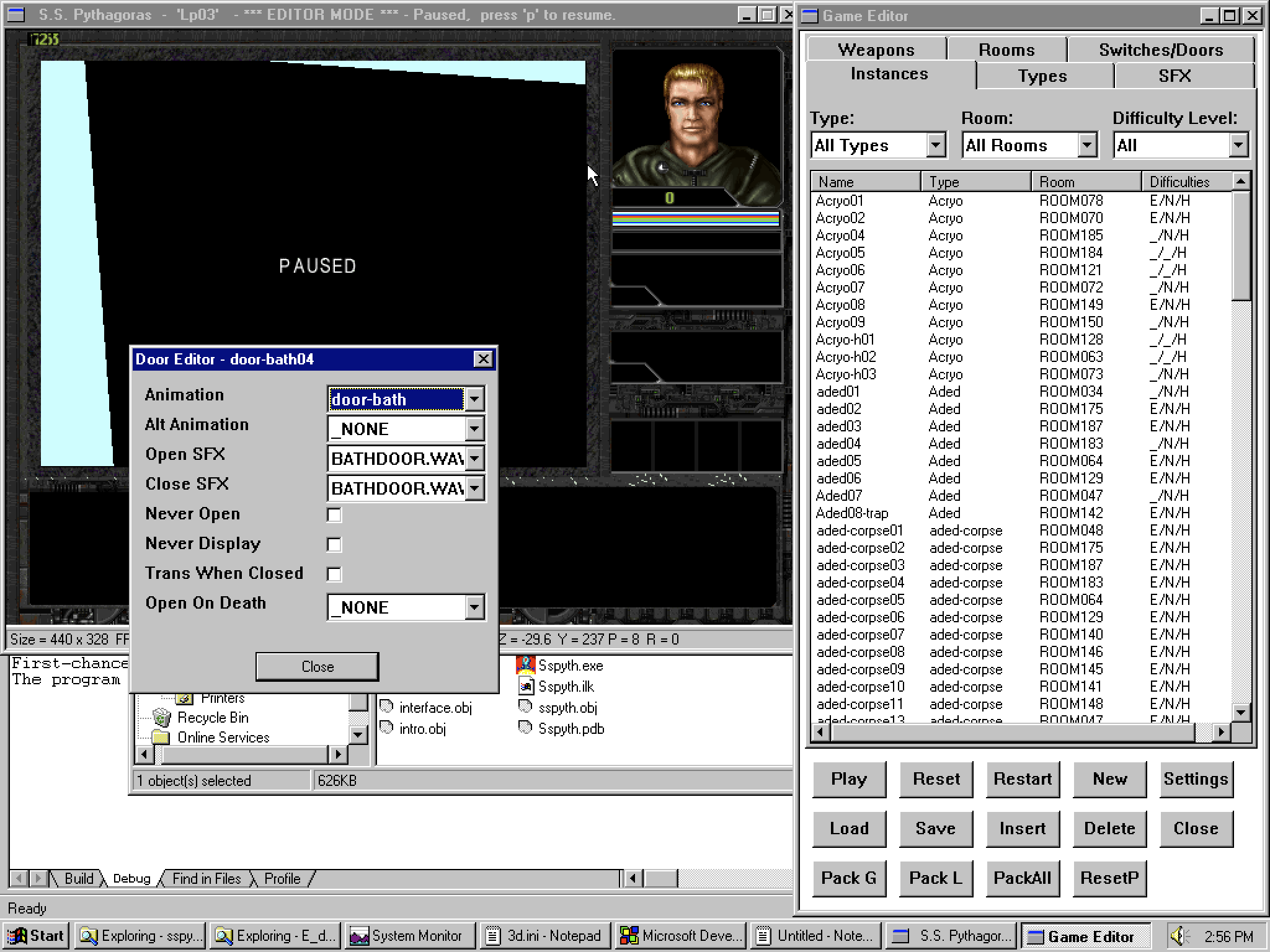The height and width of the screenshot is (952, 1270).
Task: Enable Never Display for door-bath04
Action: pos(334,544)
